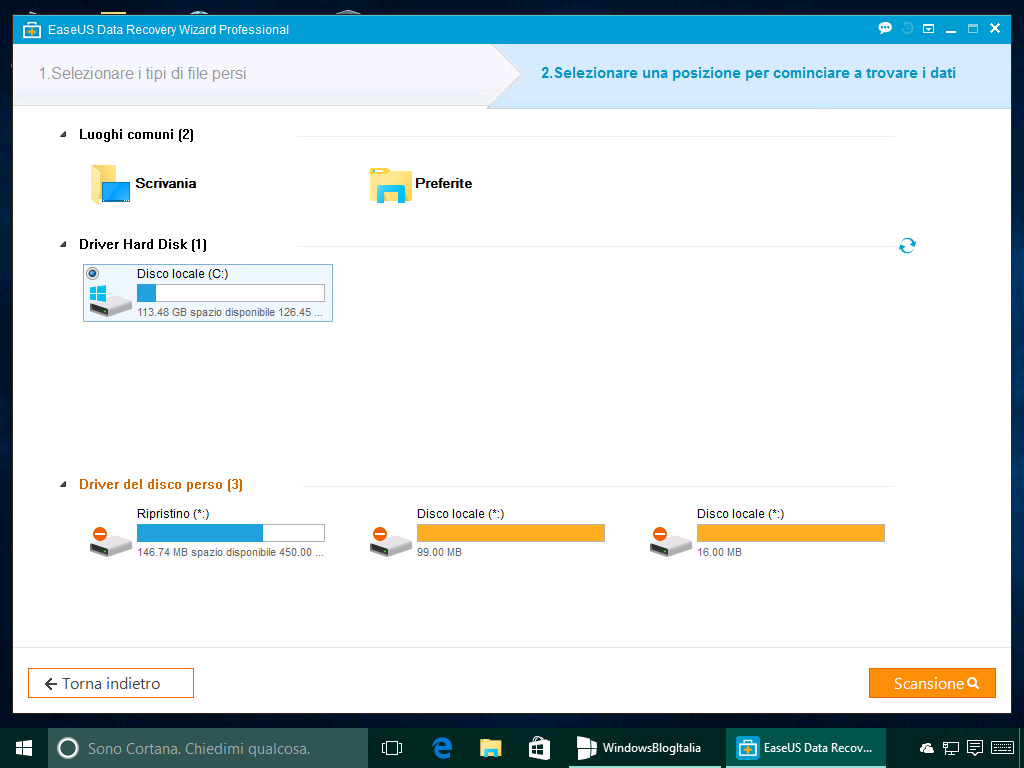The image size is (1024, 768).
Task: Open File Explorer from the taskbar
Action: 490,748
